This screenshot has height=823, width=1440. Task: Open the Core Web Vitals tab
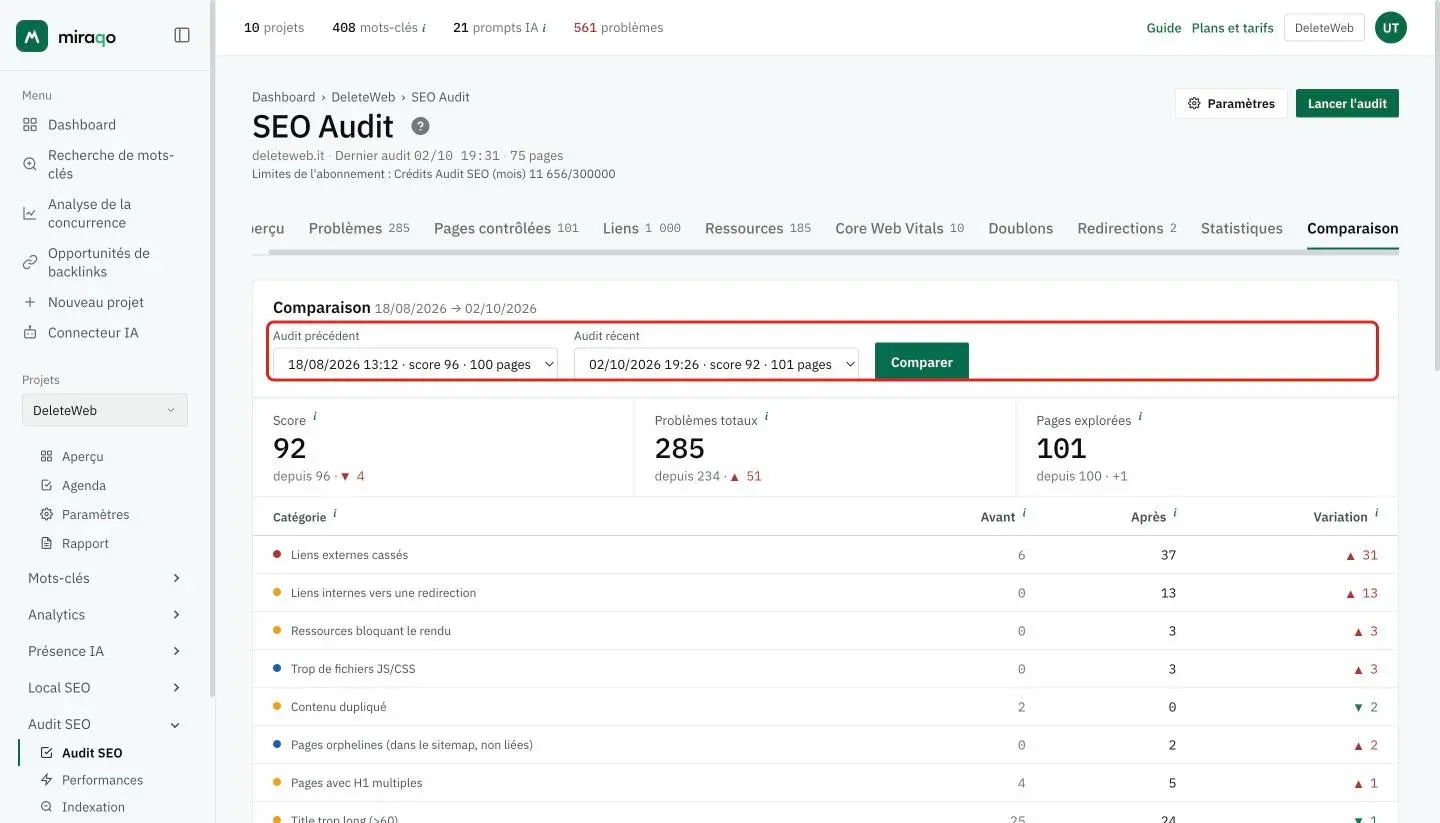pyautogui.click(x=900, y=228)
